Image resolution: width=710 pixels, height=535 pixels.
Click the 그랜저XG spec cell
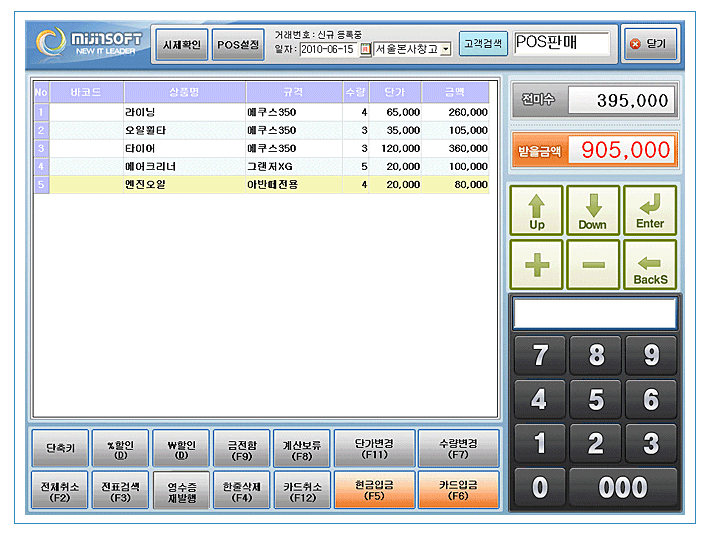(x=293, y=167)
